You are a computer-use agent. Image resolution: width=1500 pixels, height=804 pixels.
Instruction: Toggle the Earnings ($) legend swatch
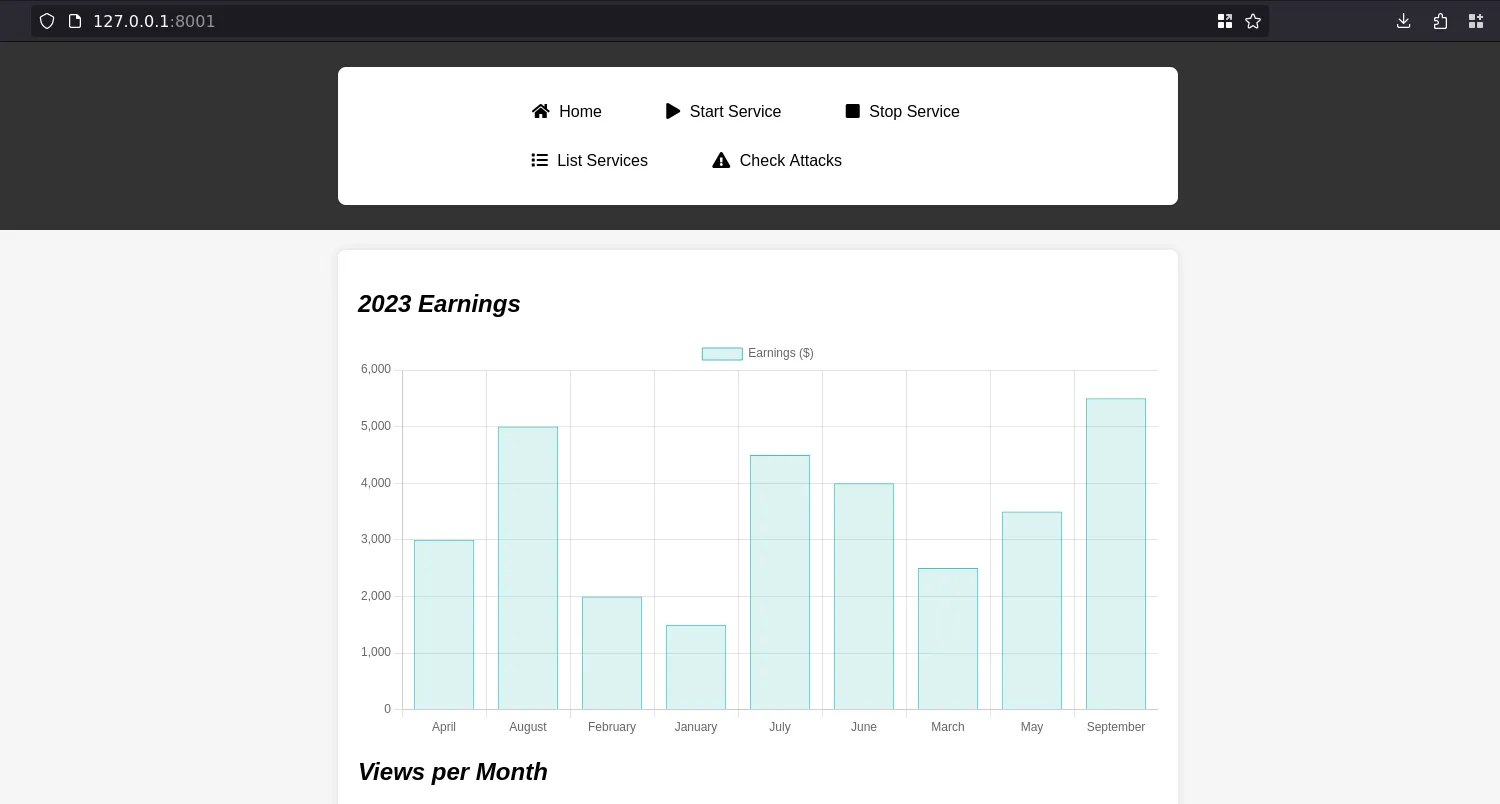click(722, 353)
